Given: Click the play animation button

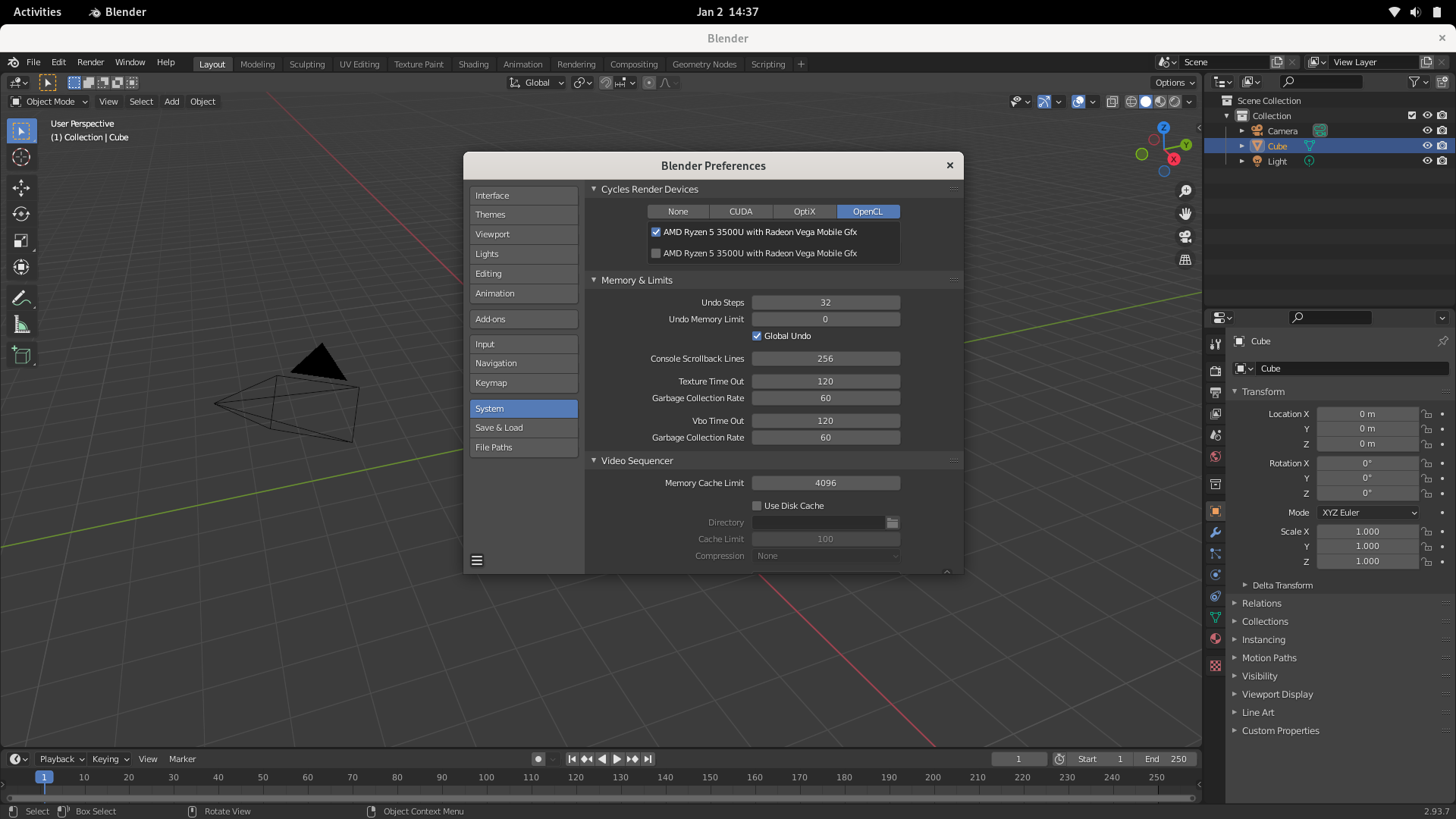Looking at the screenshot, I should coord(617,759).
